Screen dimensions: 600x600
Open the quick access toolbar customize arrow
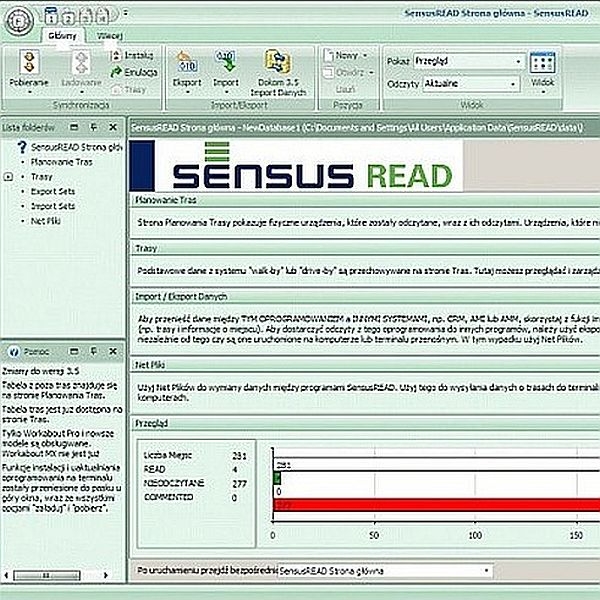126,13
